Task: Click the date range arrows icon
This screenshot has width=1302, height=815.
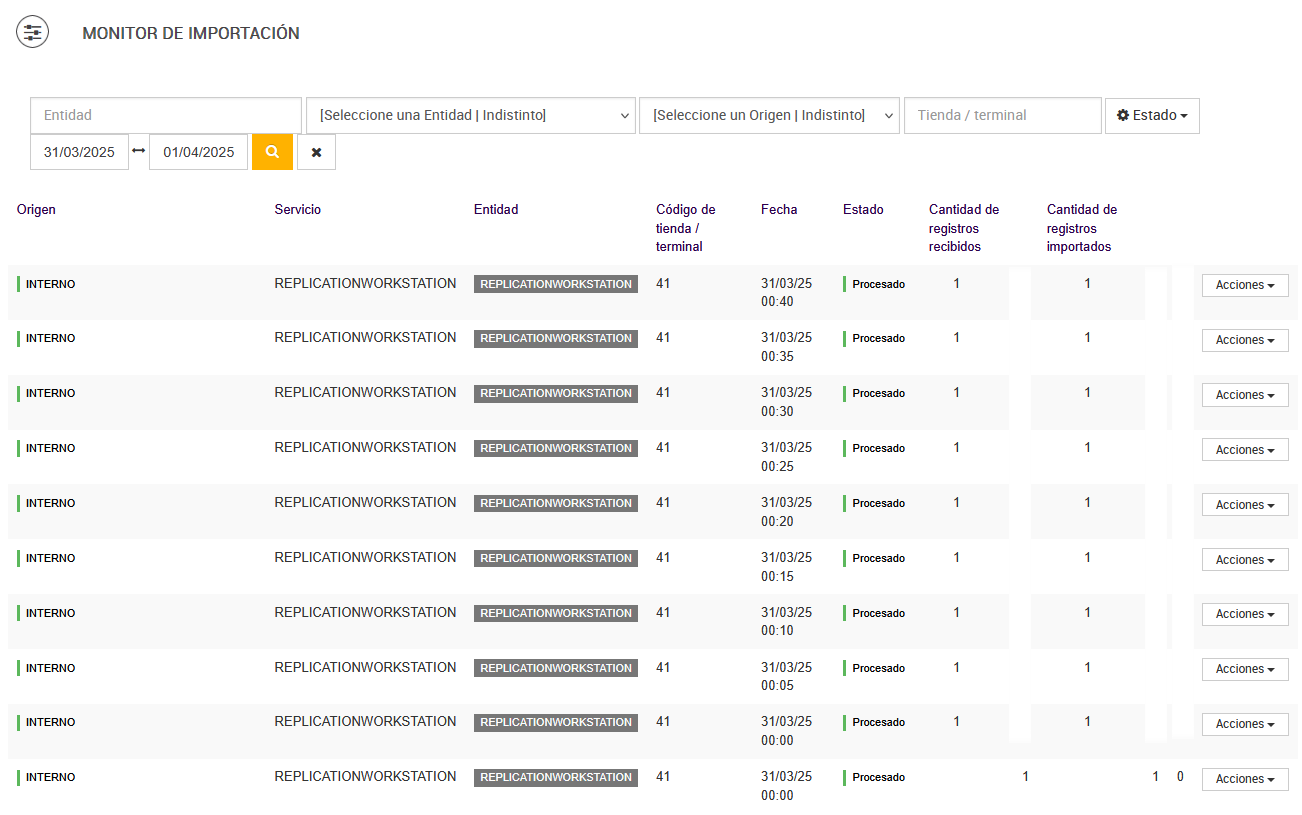Action: pyautogui.click(x=139, y=151)
